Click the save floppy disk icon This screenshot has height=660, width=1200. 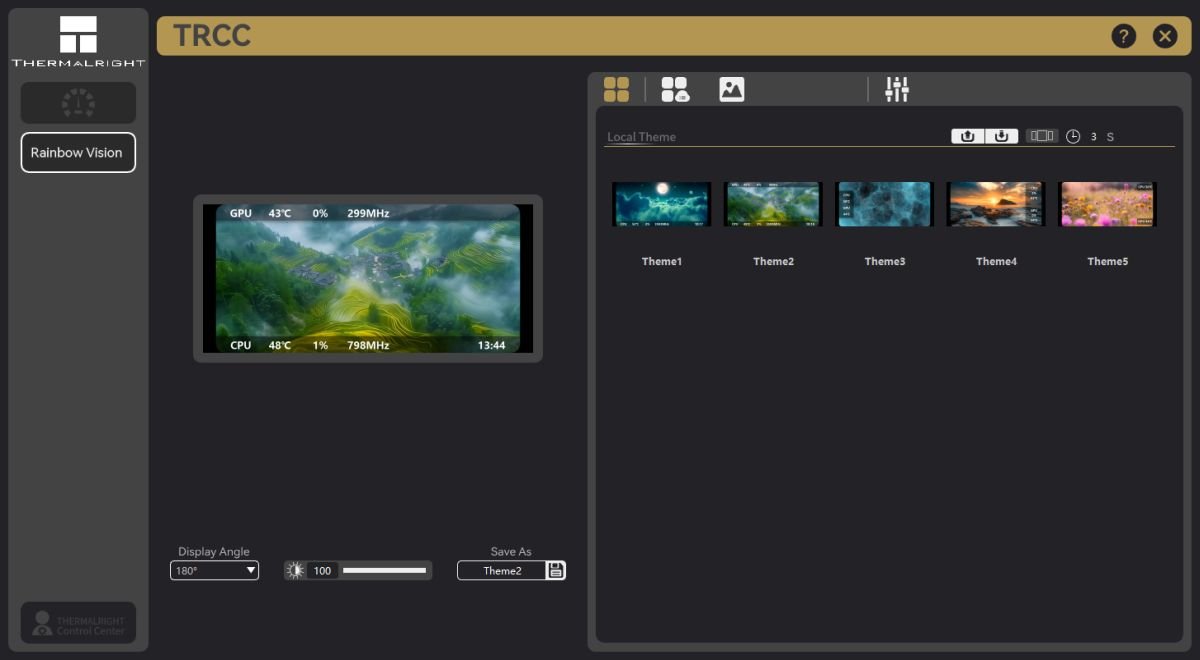click(x=556, y=571)
